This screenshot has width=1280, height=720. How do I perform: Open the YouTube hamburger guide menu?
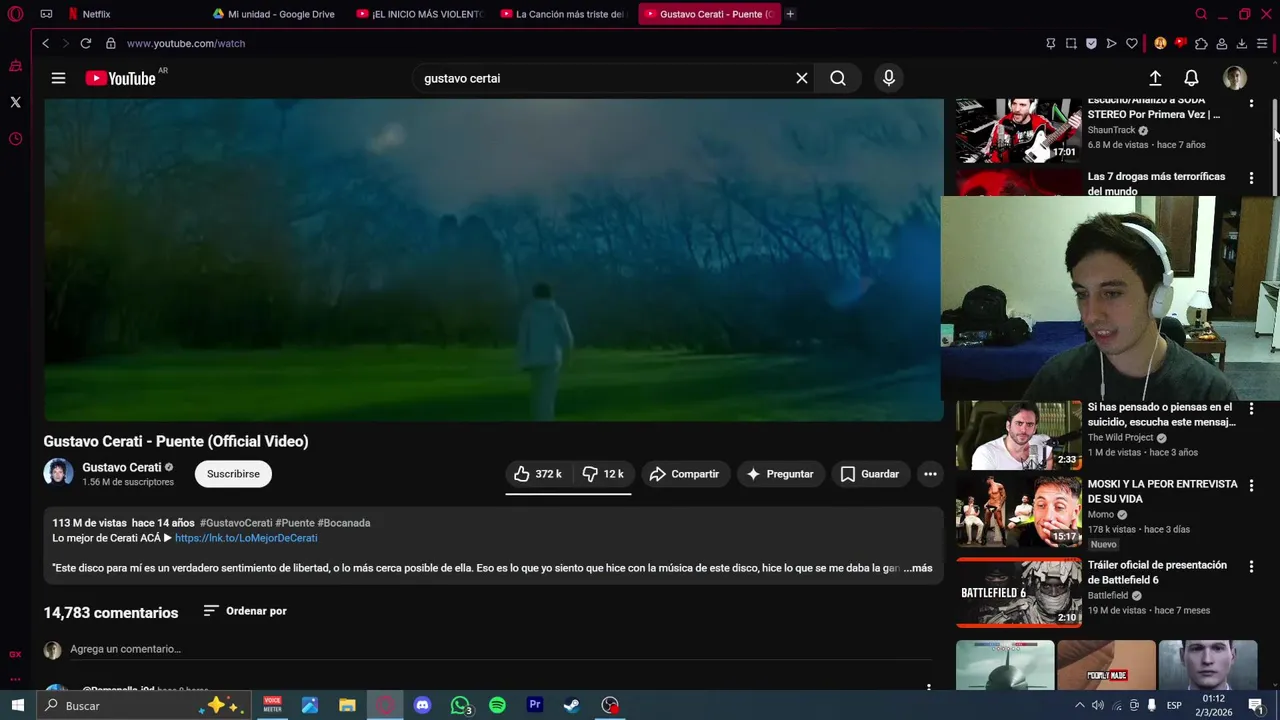click(58, 78)
